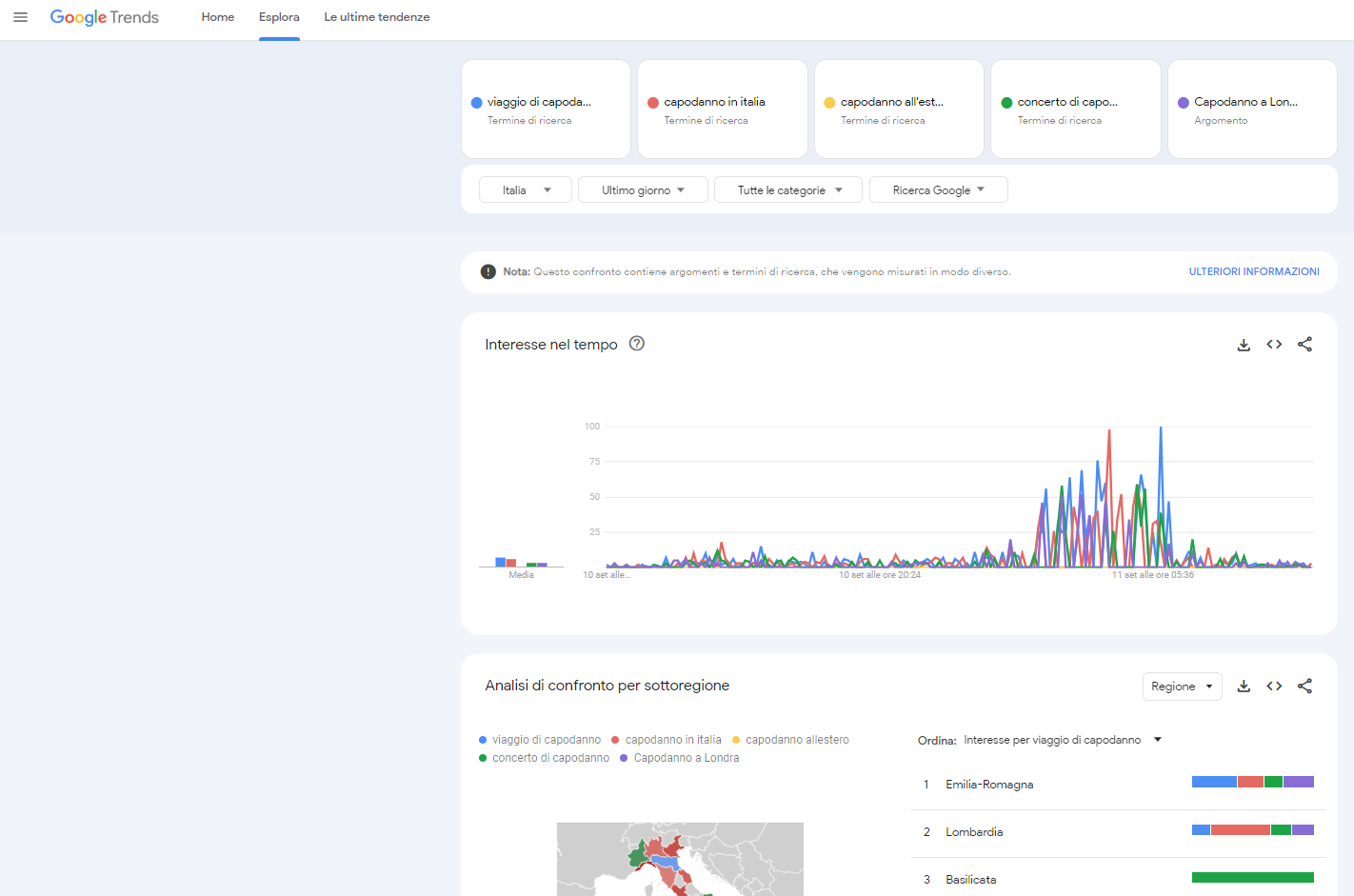Open help icon next to Interesse nel tempo
This screenshot has width=1354, height=896.
click(637, 344)
